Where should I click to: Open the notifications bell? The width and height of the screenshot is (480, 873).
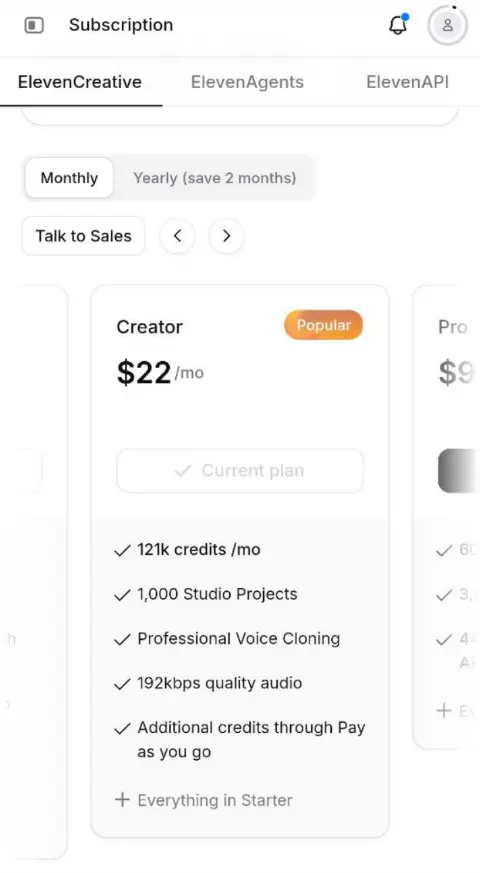(398, 24)
